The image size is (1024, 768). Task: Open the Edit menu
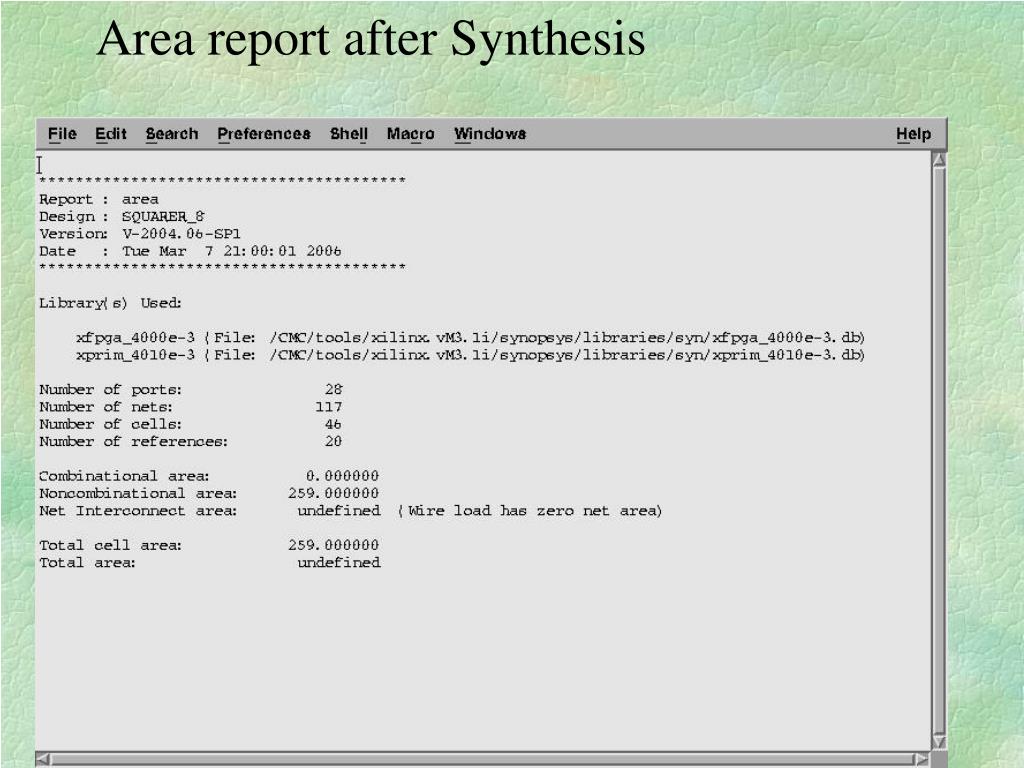coord(111,134)
